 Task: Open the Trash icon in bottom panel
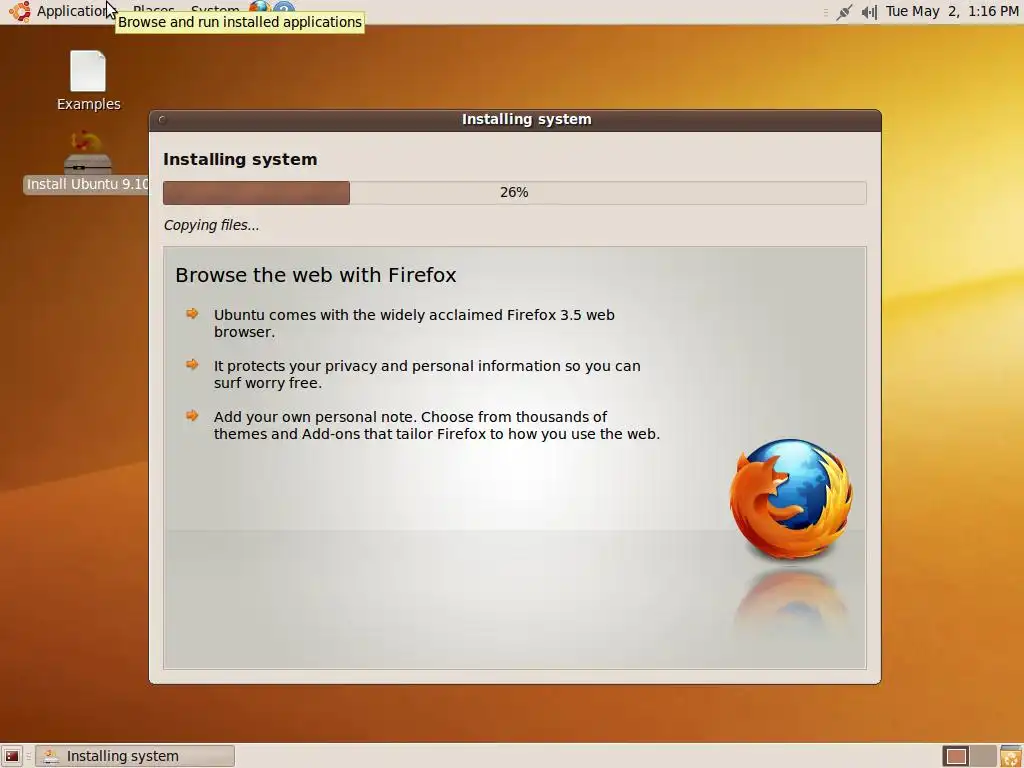1010,756
